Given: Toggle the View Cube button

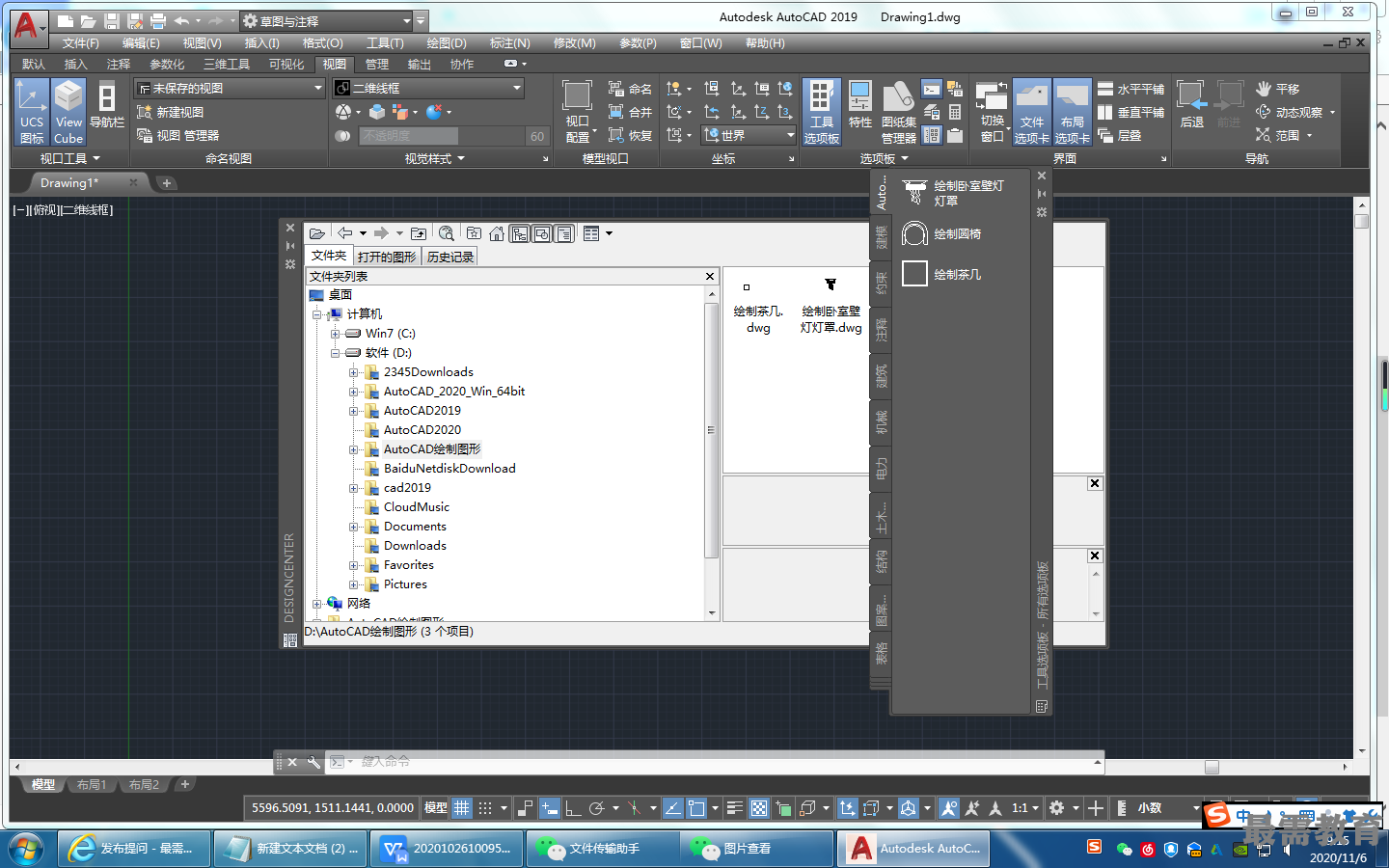Looking at the screenshot, I should pos(68,112).
